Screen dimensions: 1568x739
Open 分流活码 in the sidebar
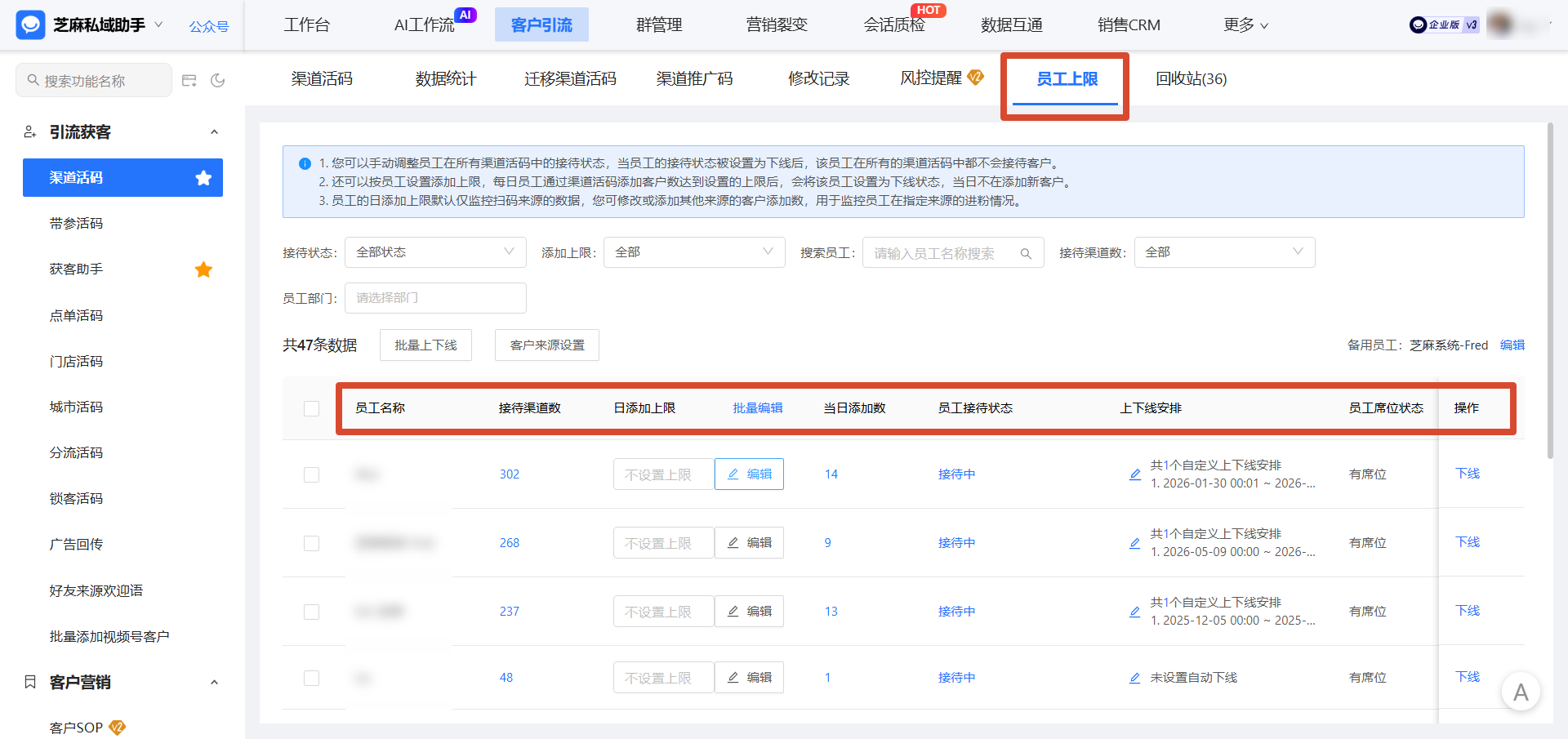(76, 452)
